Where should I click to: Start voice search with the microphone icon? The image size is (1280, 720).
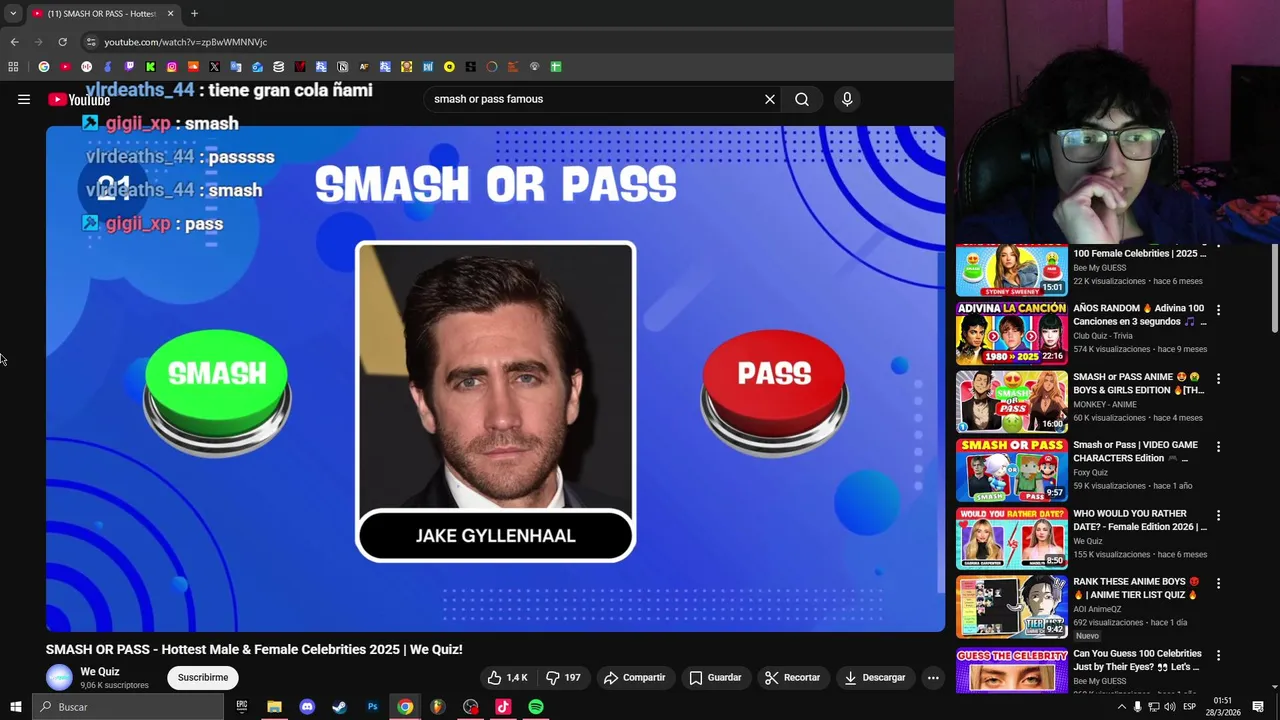pyautogui.click(x=847, y=99)
